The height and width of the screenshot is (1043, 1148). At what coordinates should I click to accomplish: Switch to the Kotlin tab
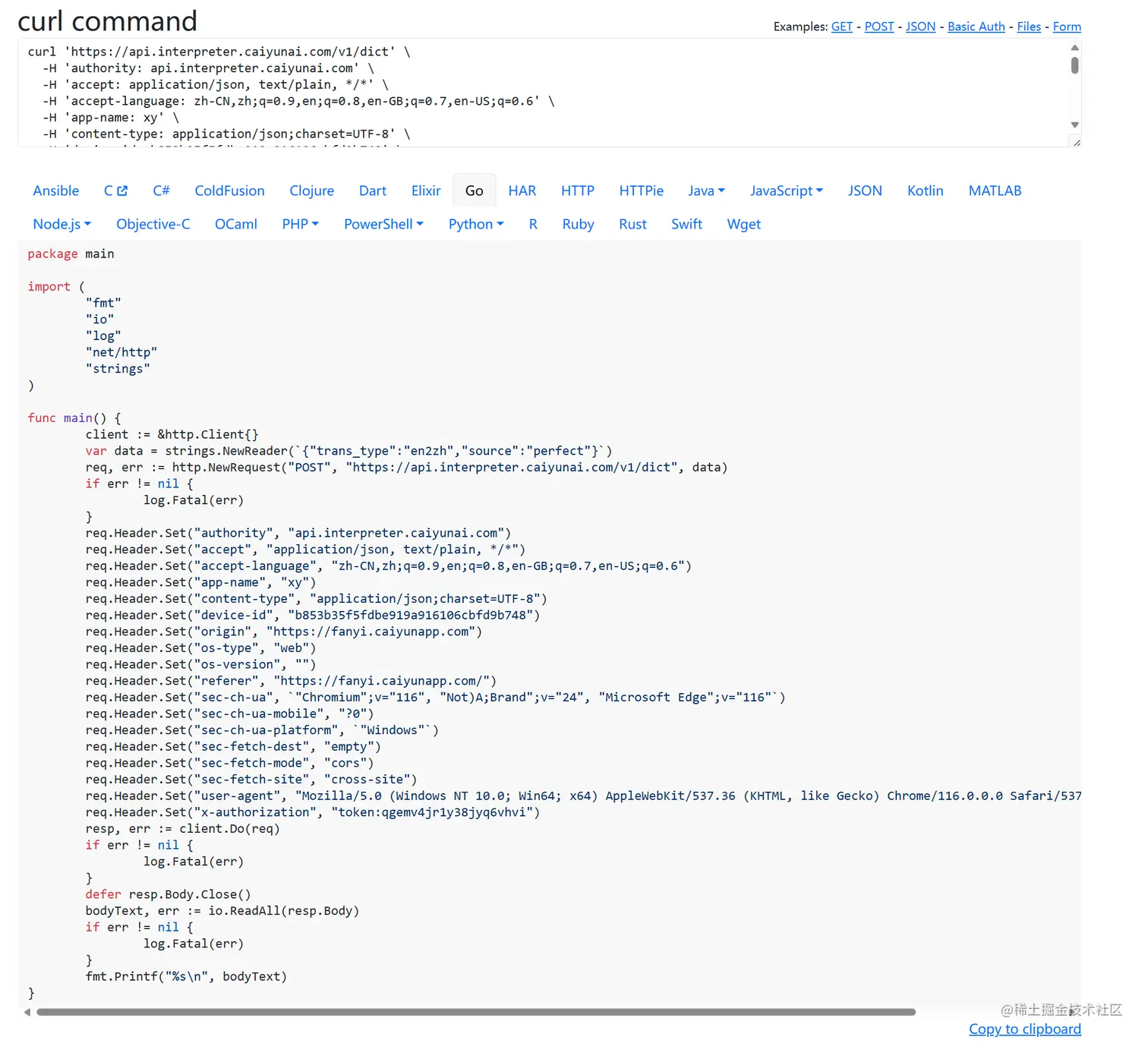tap(925, 191)
